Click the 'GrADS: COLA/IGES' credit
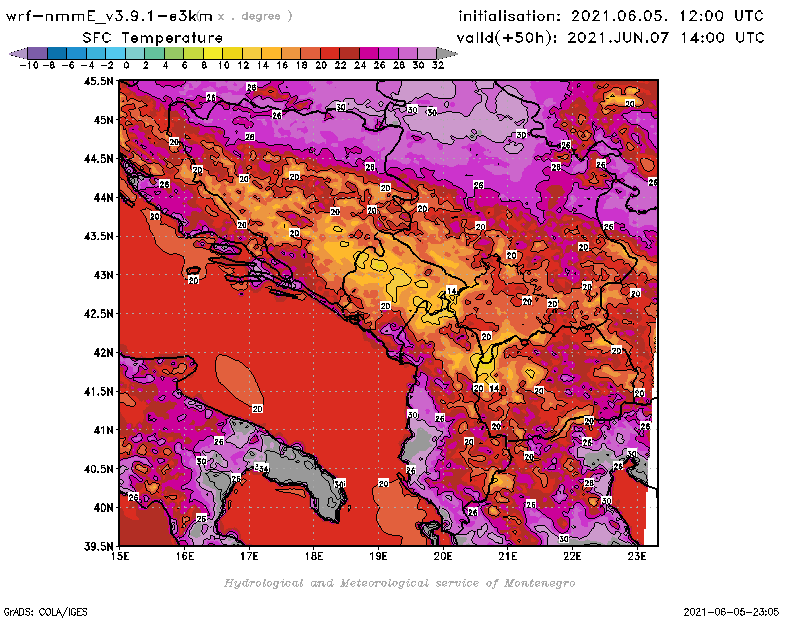 pyautogui.click(x=45, y=612)
